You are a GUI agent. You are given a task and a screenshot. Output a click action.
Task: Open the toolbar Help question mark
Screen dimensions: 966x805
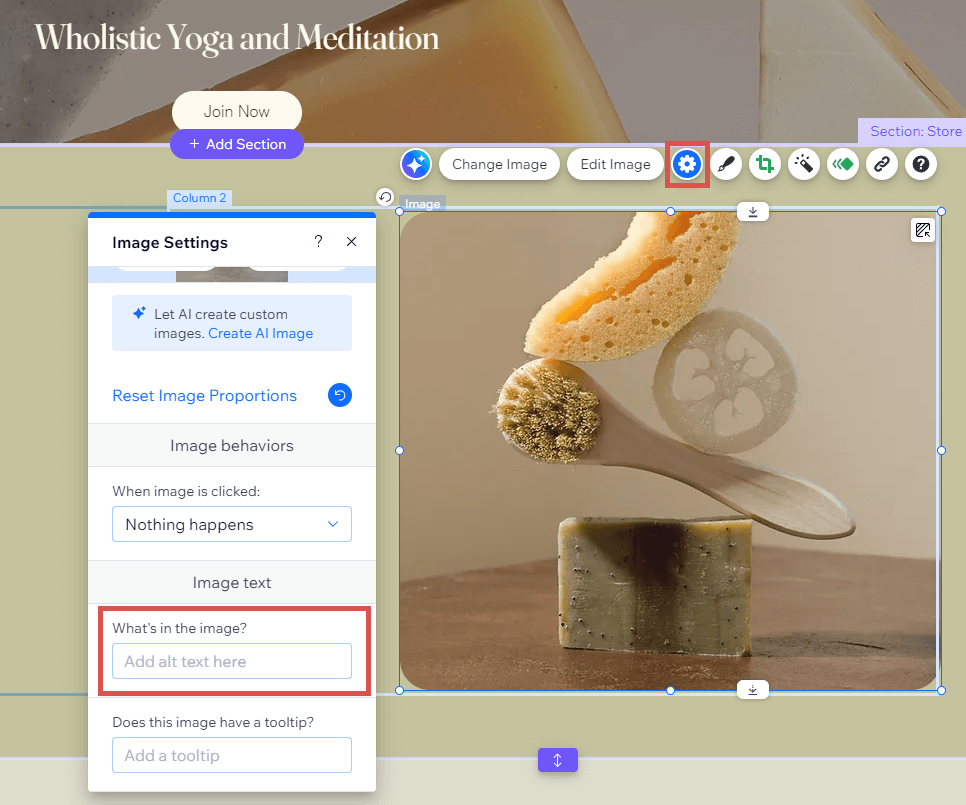click(x=921, y=165)
